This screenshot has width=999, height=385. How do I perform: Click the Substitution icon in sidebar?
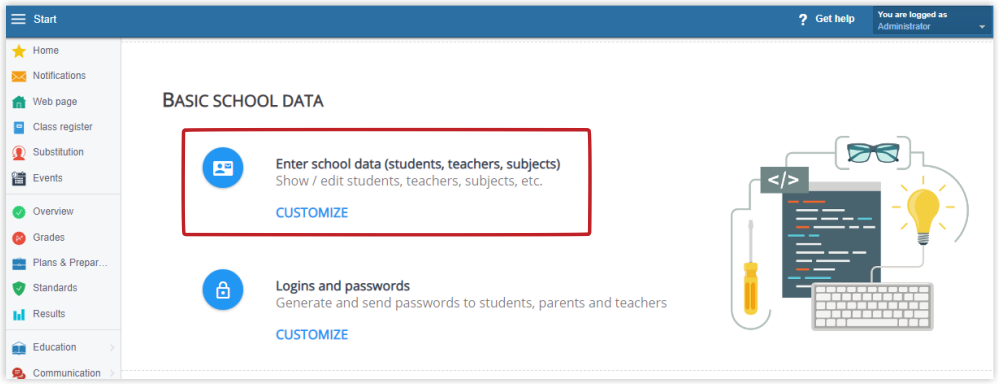(x=19, y=153)
